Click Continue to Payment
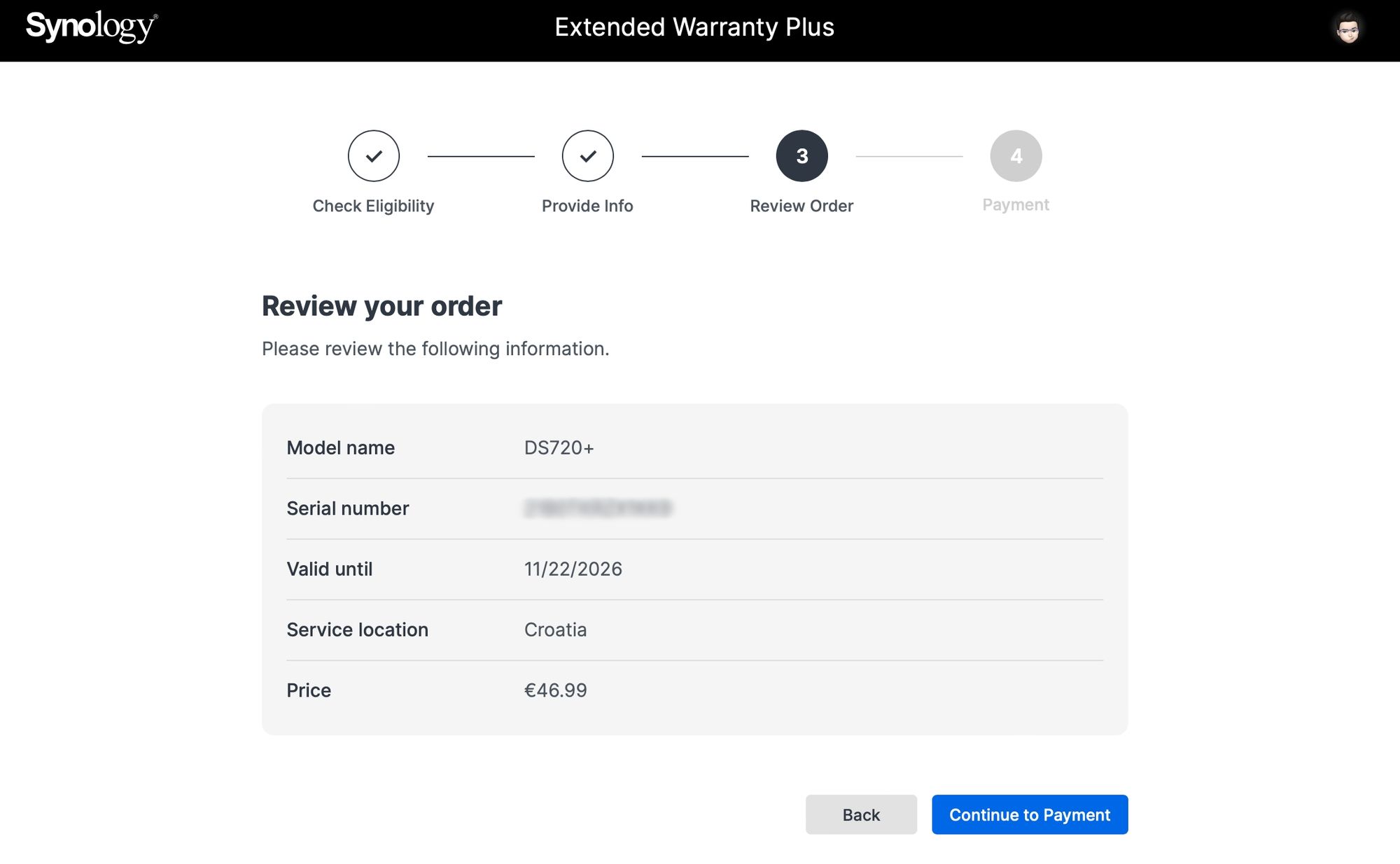 point(1030,814)
